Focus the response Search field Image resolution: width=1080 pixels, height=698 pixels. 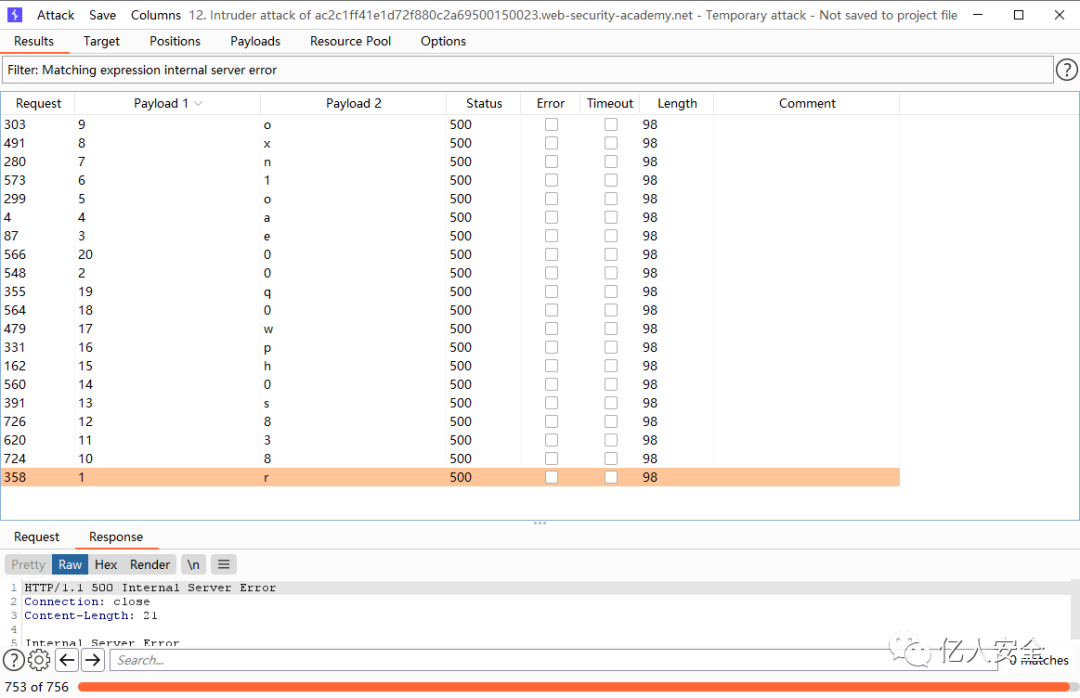click(554, 660)
